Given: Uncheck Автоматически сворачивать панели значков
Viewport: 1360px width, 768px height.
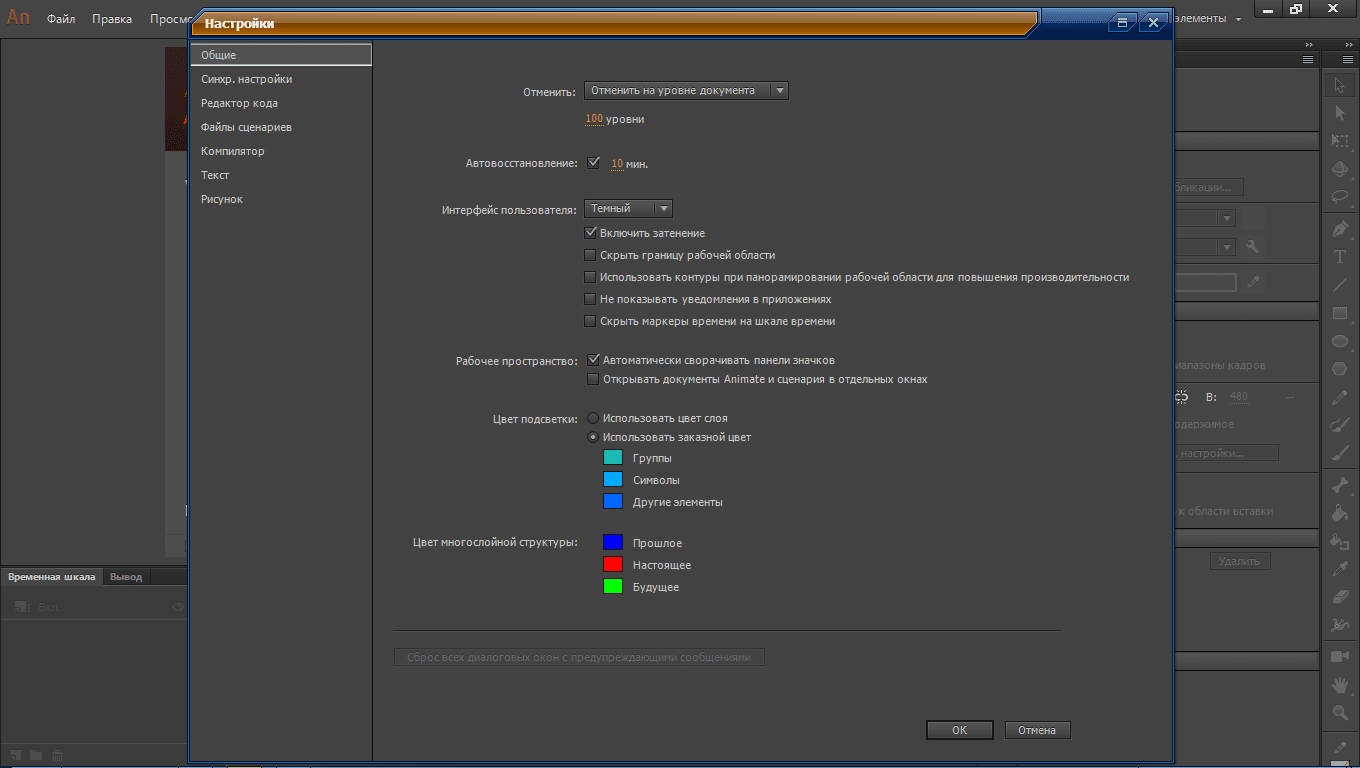Looking at the screenshot, I should 593,359.
